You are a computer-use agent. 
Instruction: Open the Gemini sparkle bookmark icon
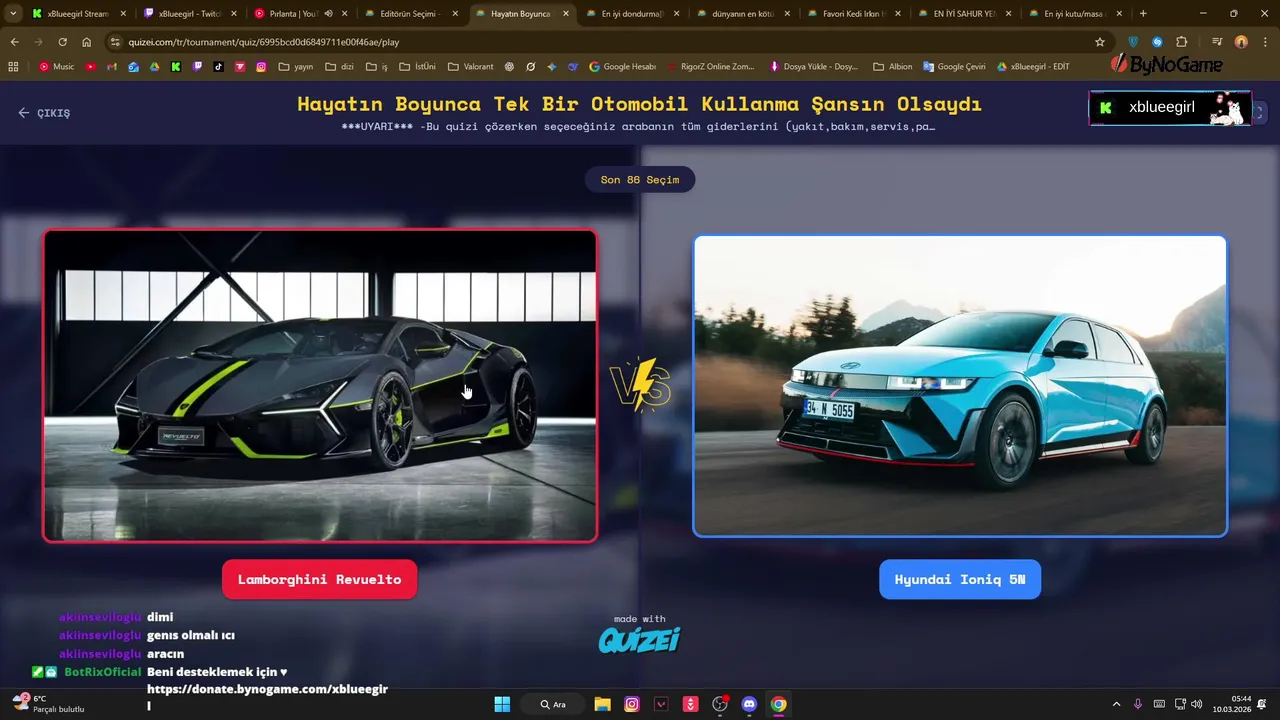pos(552,66)
